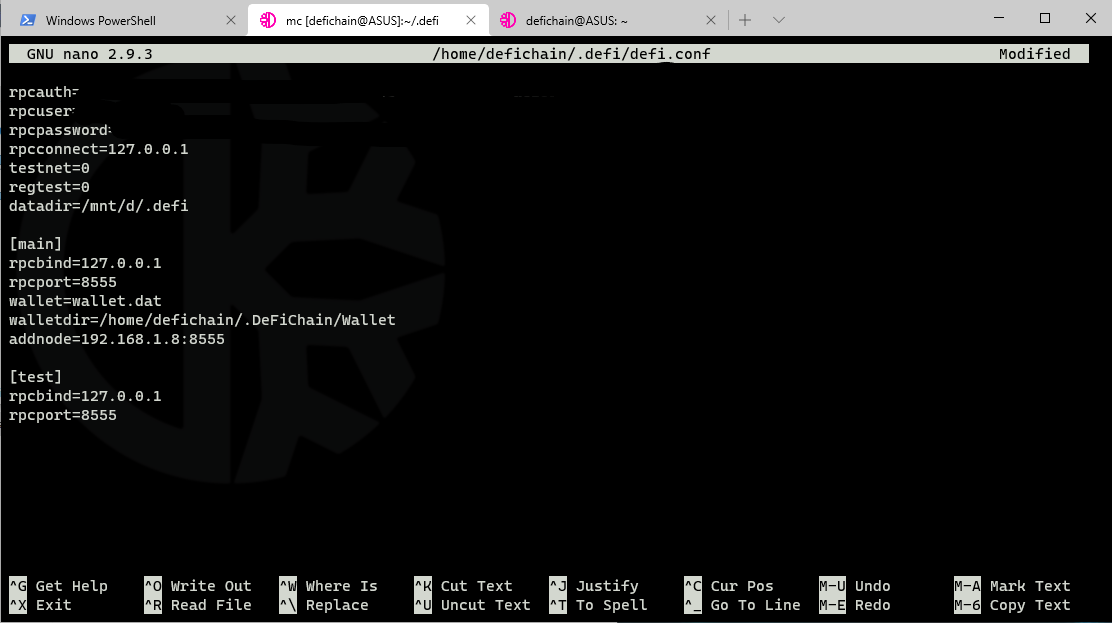
Task: Click rpcbind=127.0.0.1 under [main]
Action: [x=85, y=263]
